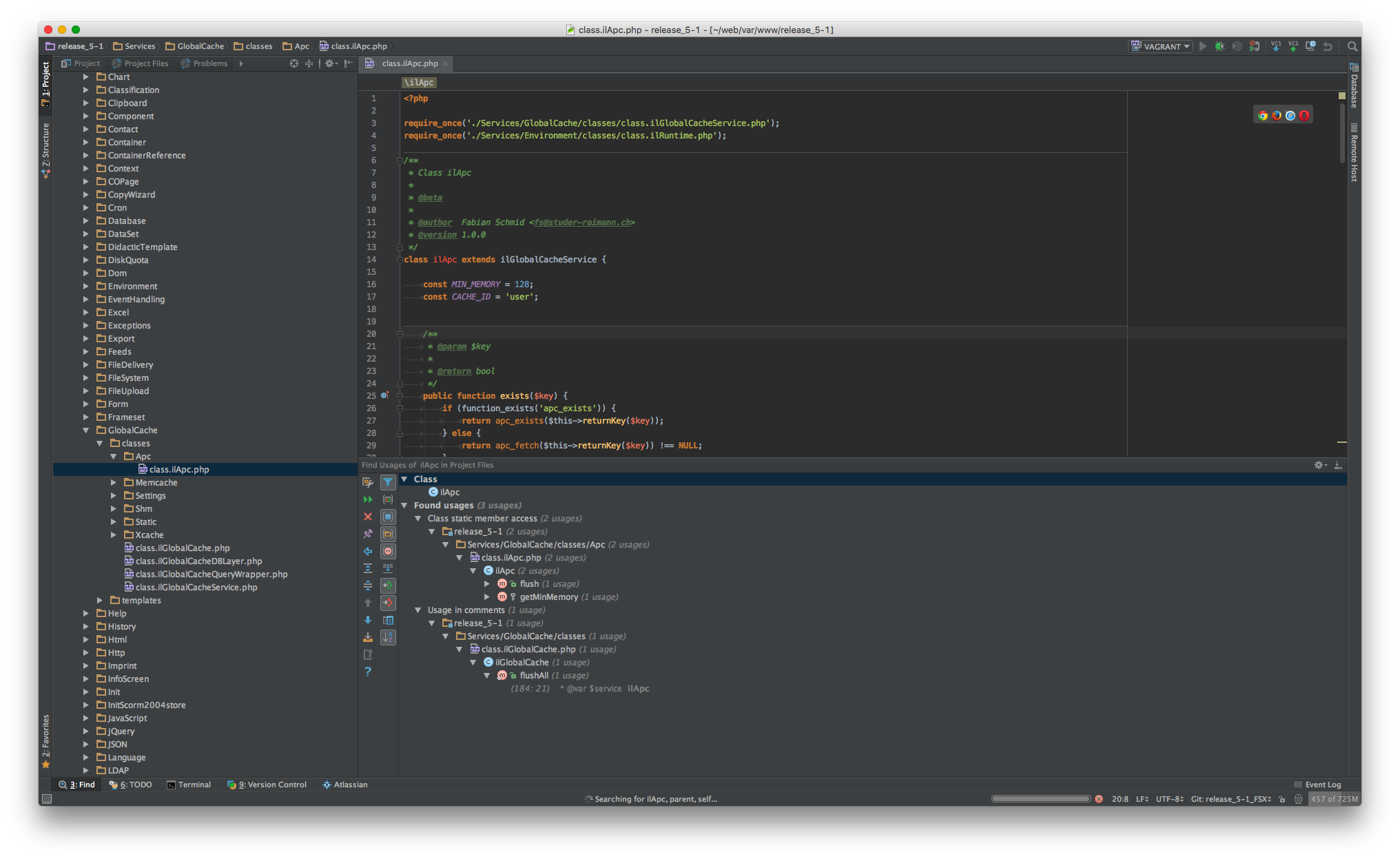Click the green Debug bug icon
The height and width of the screenshot is (861, 1400).
(x=1219, y=46)
